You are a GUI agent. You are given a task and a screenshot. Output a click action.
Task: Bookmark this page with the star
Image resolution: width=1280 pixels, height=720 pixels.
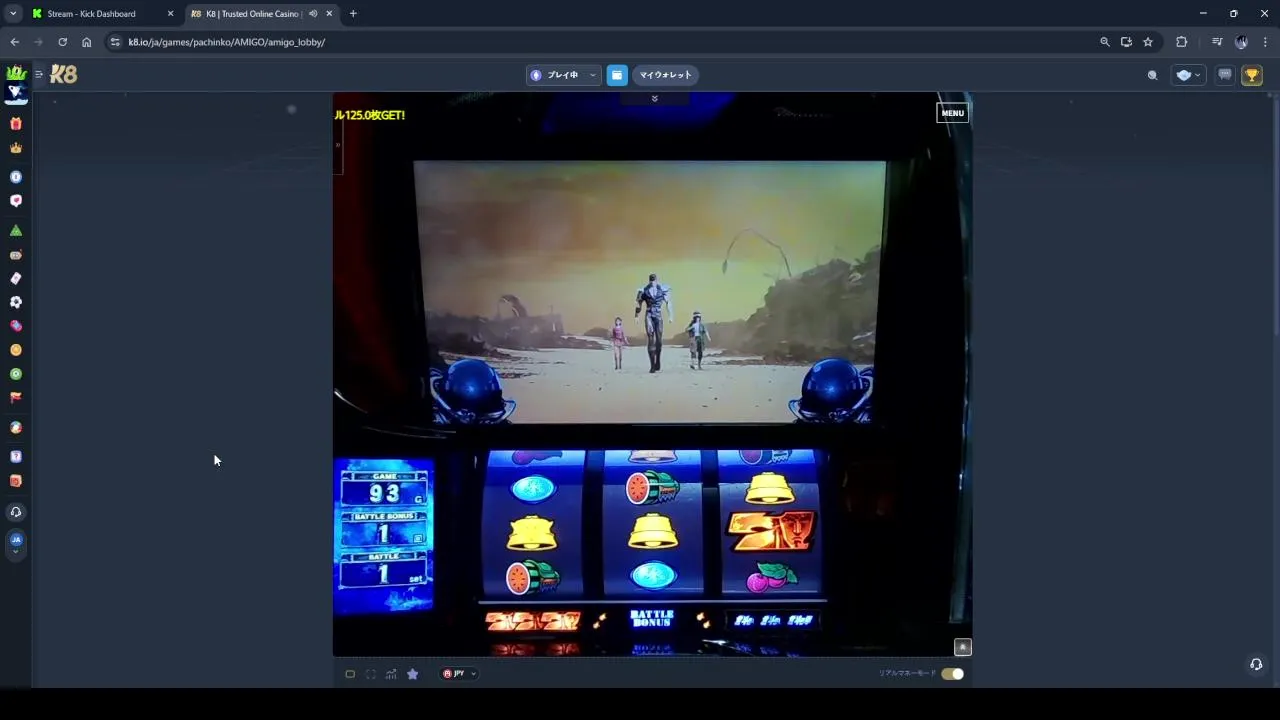(x=1148, y=42)
